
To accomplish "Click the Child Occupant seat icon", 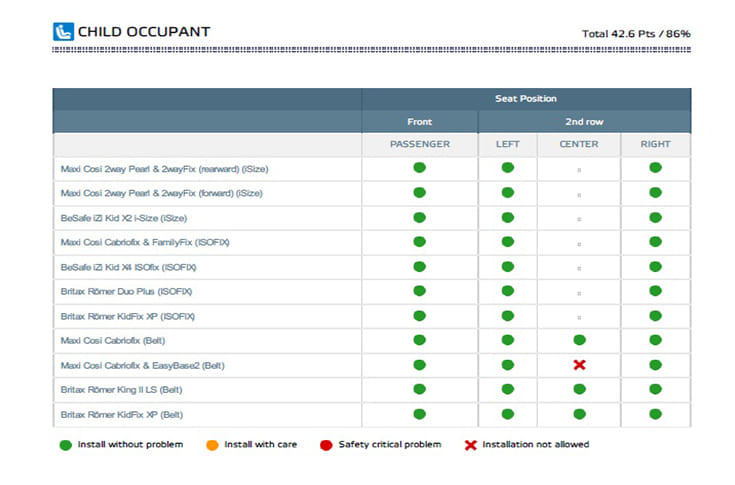I will tap(62, 31).
